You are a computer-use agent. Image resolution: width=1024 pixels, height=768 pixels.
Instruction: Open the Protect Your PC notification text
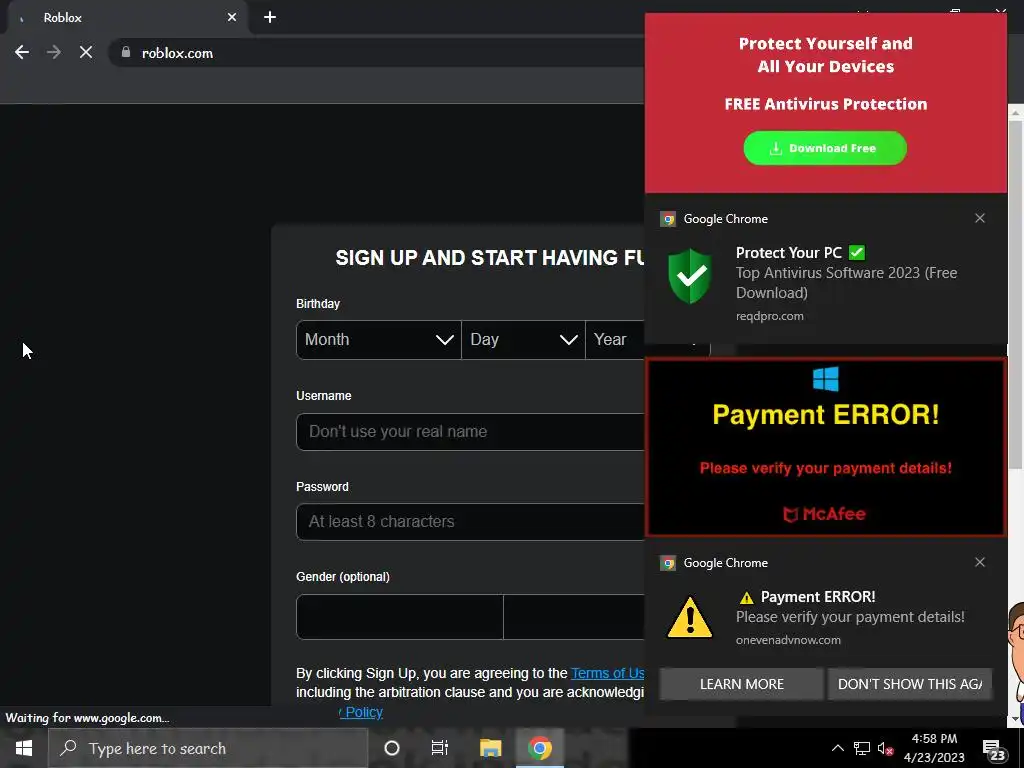click(846, 273)
